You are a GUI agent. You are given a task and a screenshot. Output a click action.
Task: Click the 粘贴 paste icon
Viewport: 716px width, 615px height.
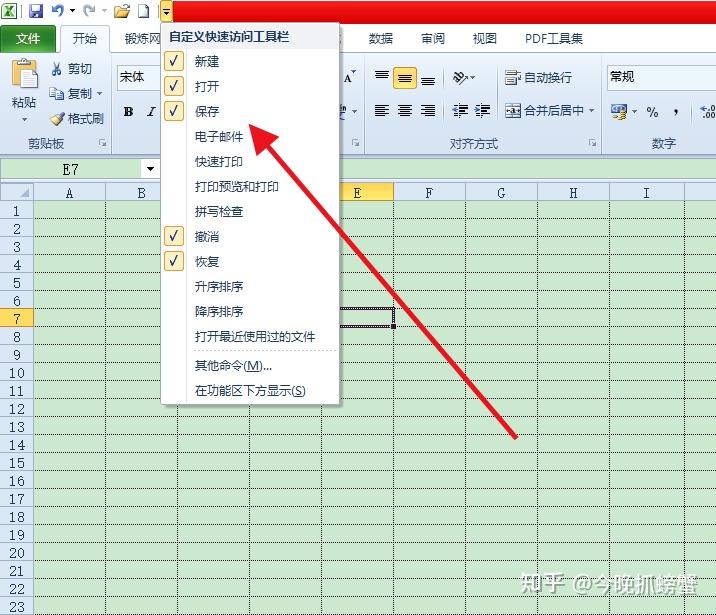[24, 74]
